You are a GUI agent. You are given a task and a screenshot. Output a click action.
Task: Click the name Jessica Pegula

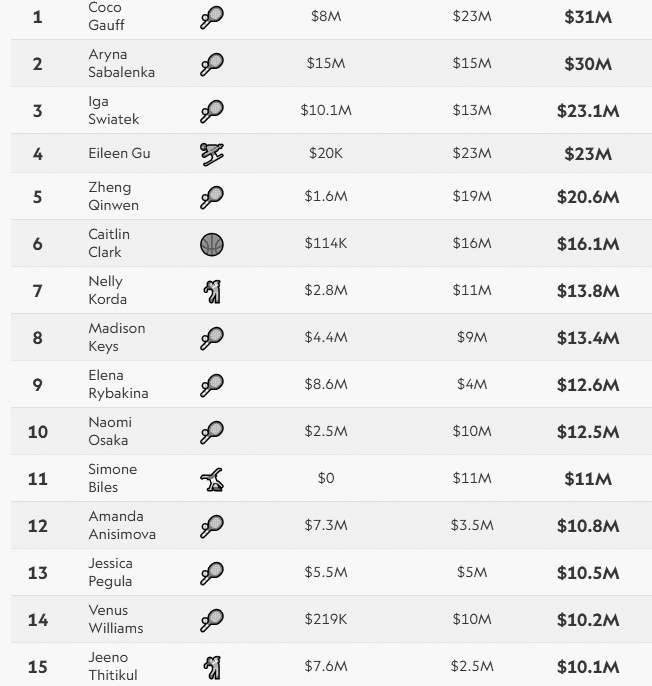pyautogui.click(x=110, y=572)
